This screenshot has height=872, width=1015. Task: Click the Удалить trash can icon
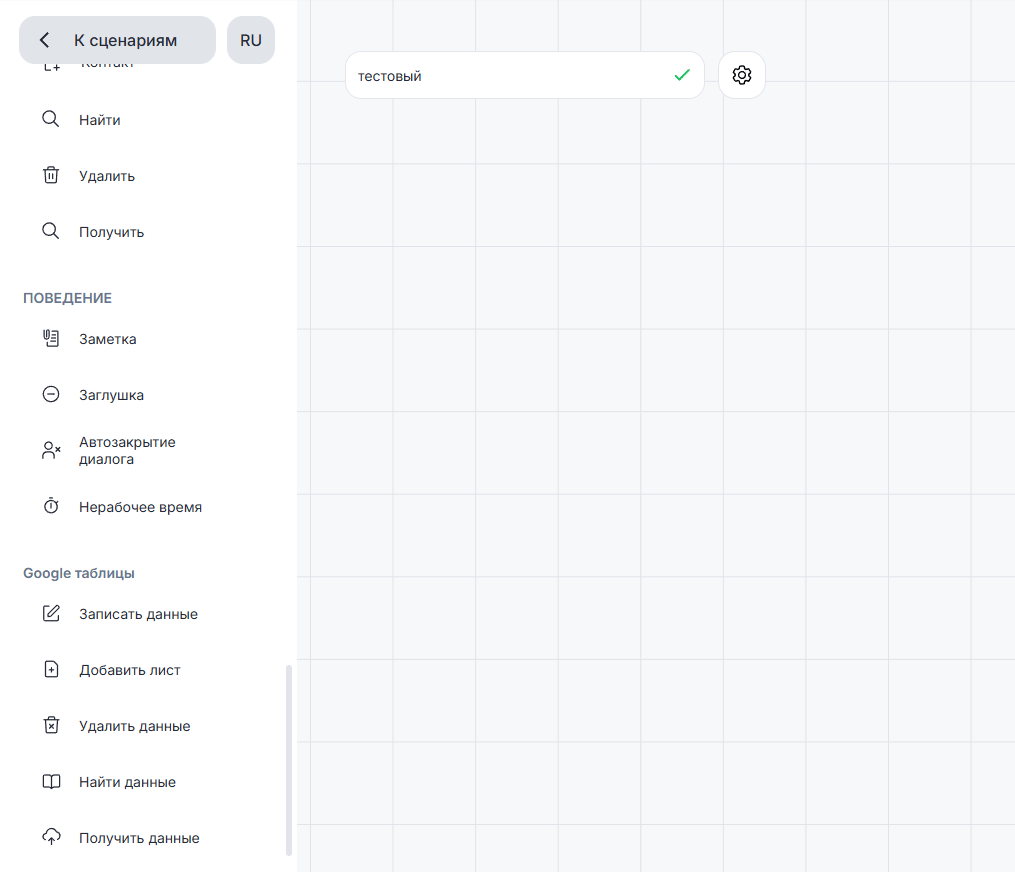point(51,176)
